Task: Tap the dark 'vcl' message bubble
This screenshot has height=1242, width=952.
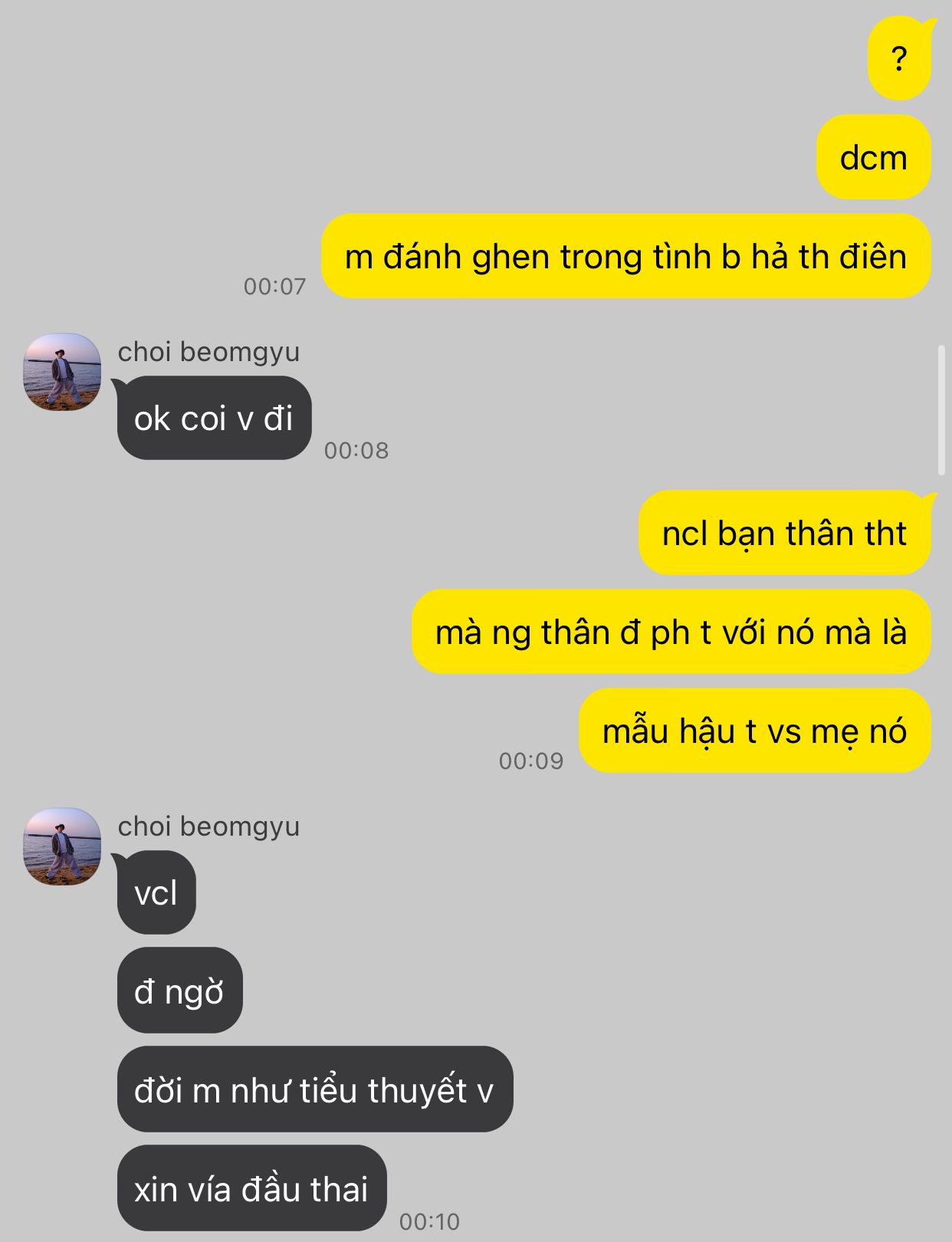Action: [156, 892]
